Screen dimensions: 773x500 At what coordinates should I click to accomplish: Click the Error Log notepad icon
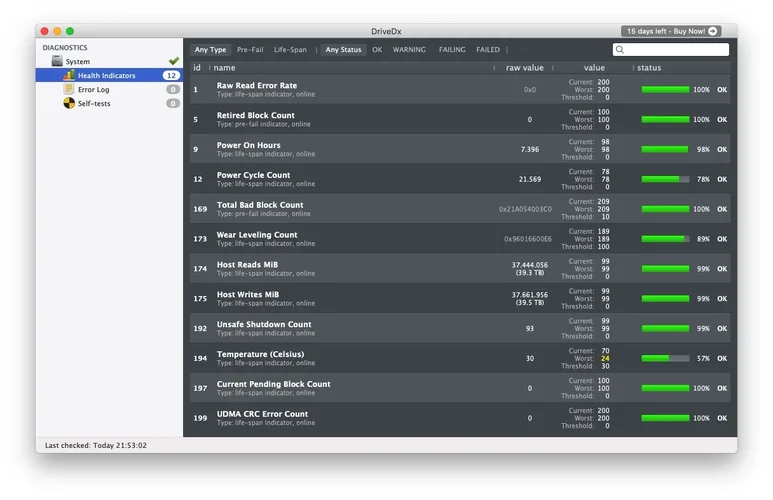(69, 90)
